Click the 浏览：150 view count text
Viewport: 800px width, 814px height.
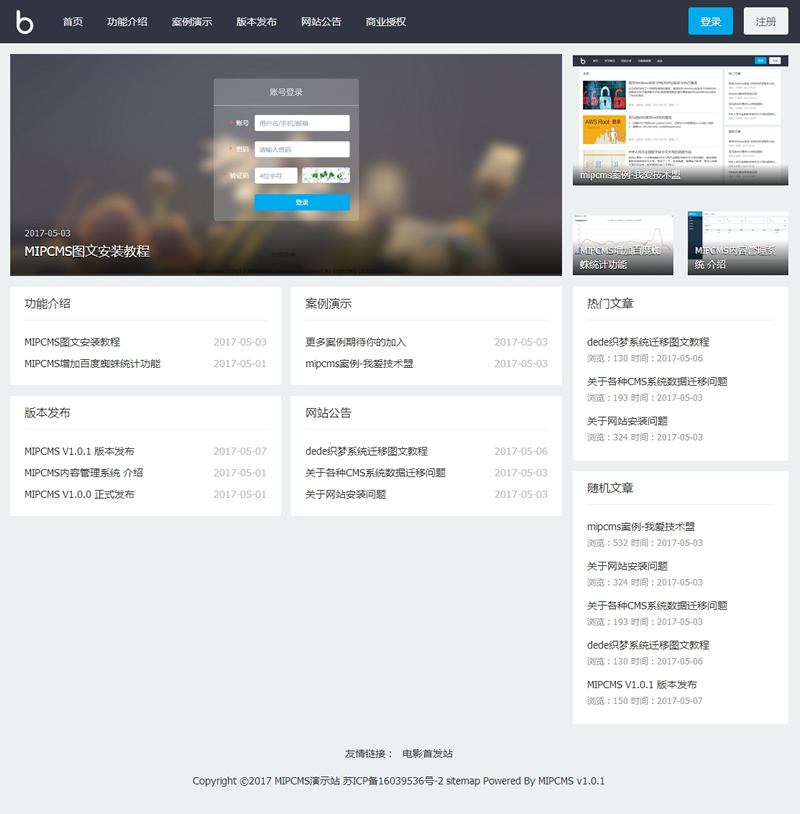(607, 701)
